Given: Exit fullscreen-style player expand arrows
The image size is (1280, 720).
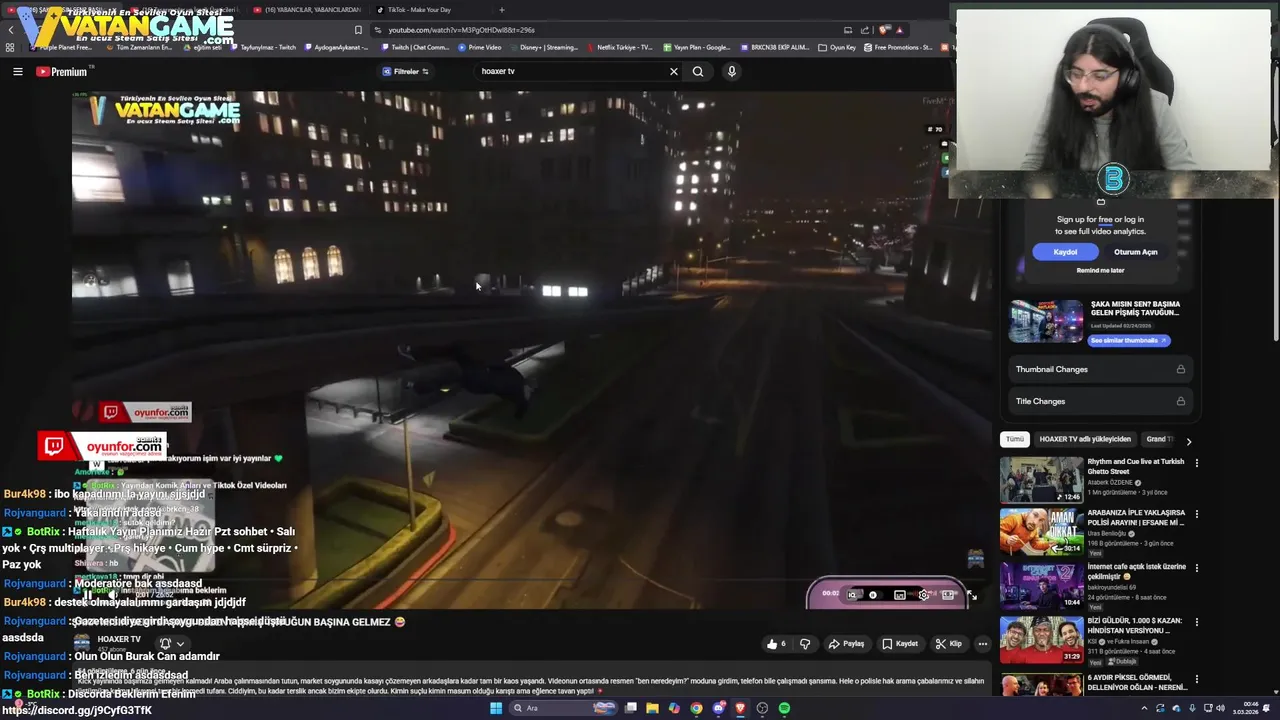Looking at the screenshot, I should point(971,596).
